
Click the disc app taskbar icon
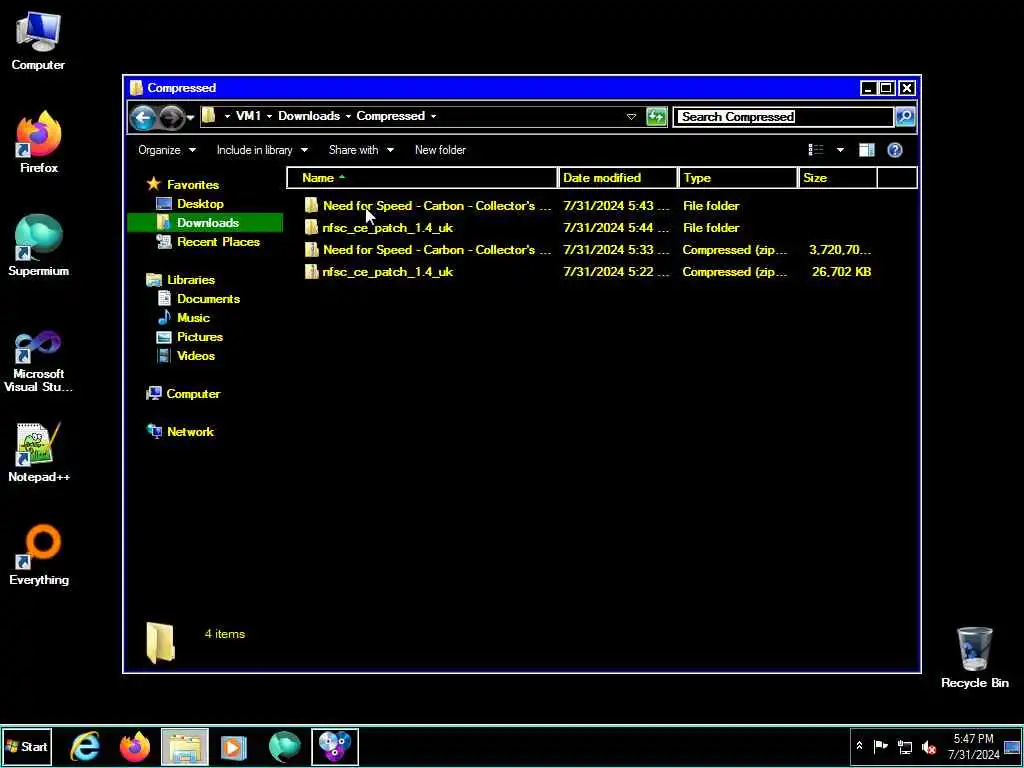coord(334,746)
